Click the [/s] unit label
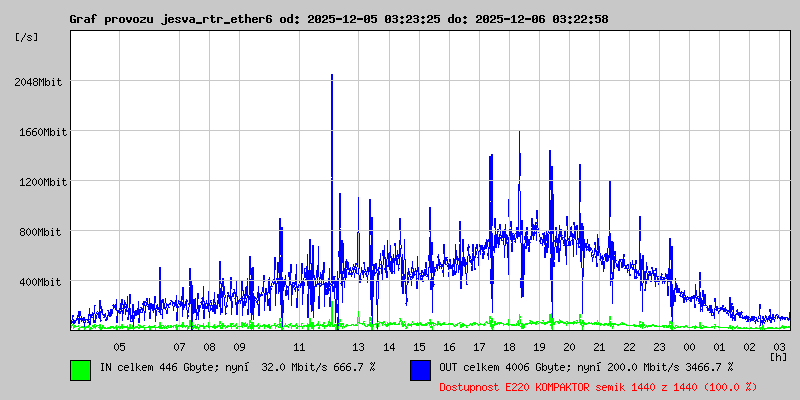Screen dimensions: 800x400 27,37
